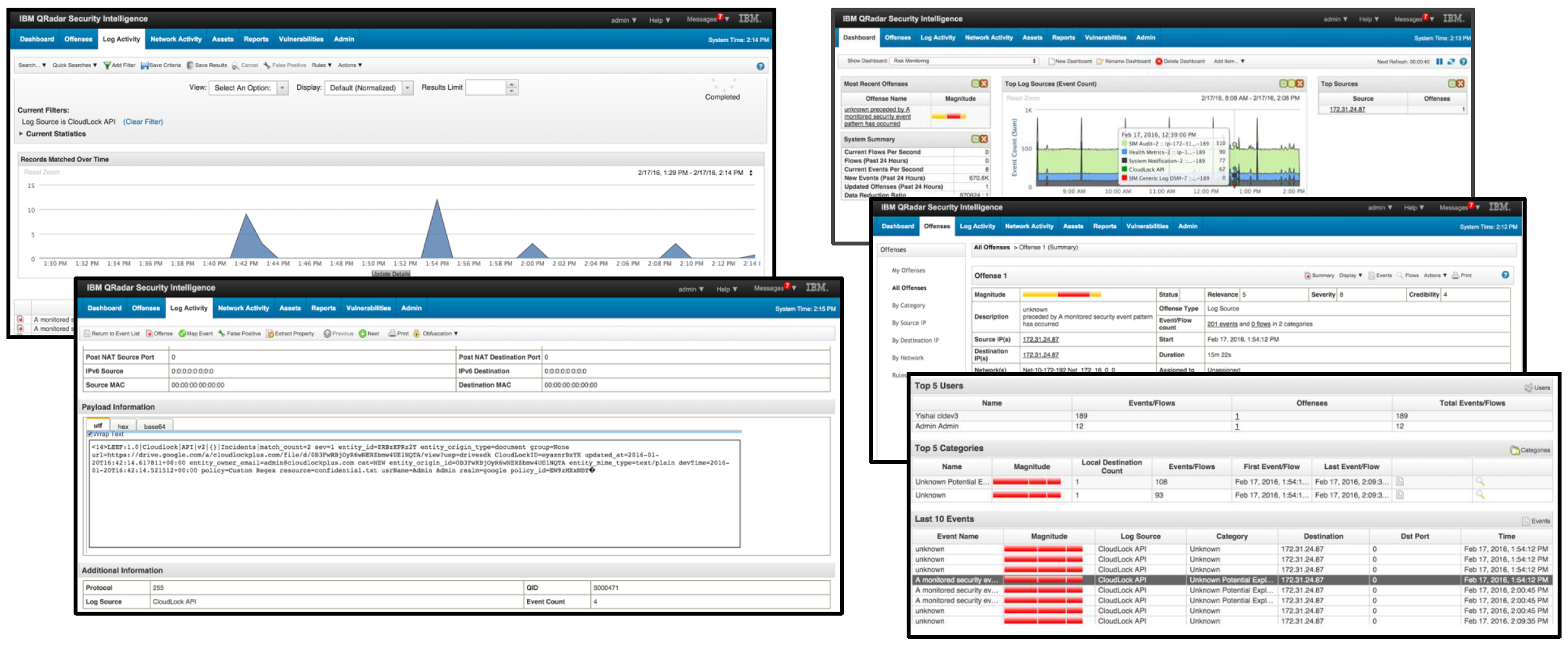Click the Results Limit stepper arrows
Screen dimensions: 1568x646
pos(511,88)
